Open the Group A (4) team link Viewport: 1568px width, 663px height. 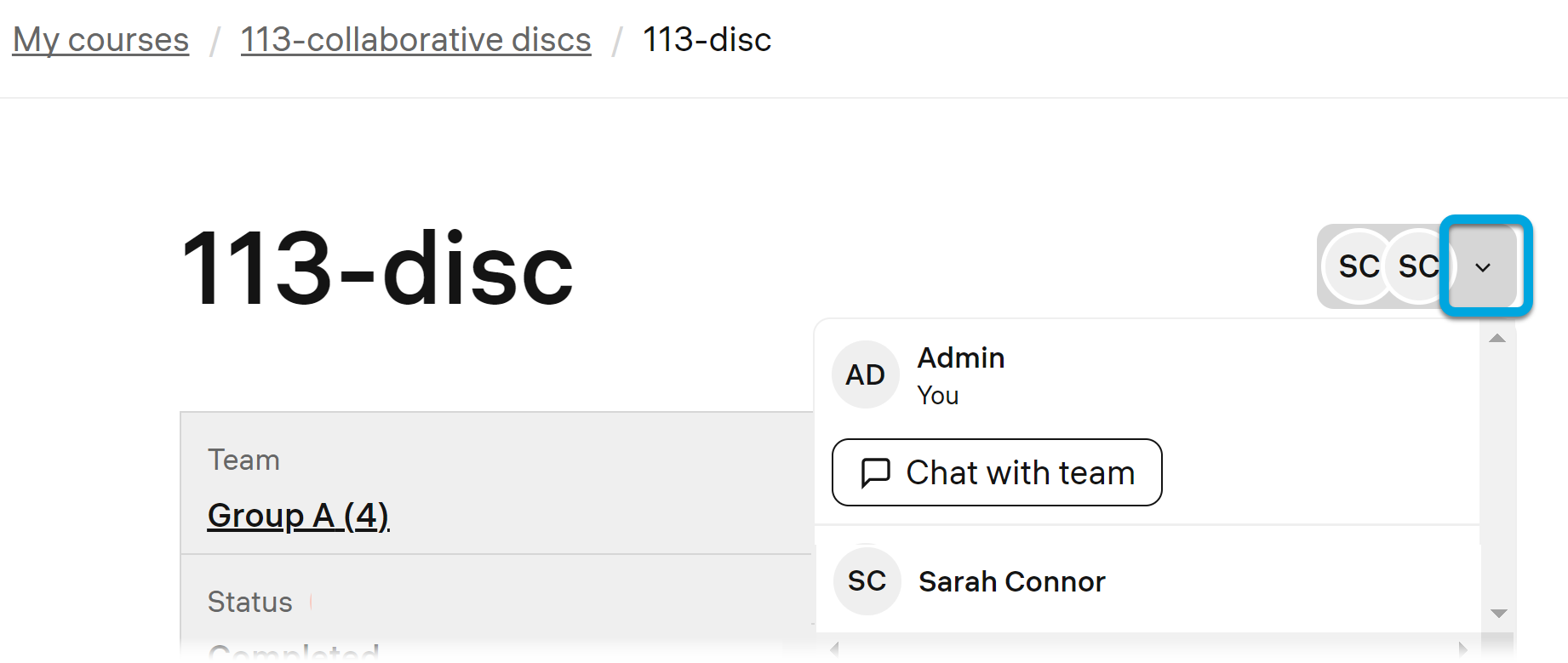298,516
